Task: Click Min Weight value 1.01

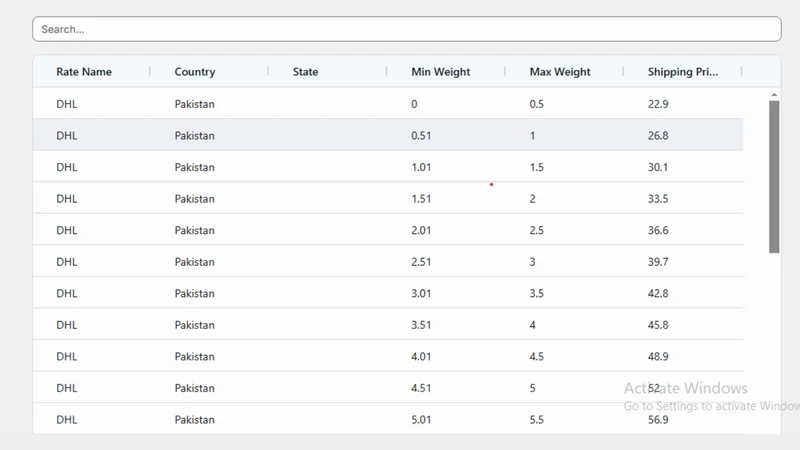Action: (x=421, y=167)
